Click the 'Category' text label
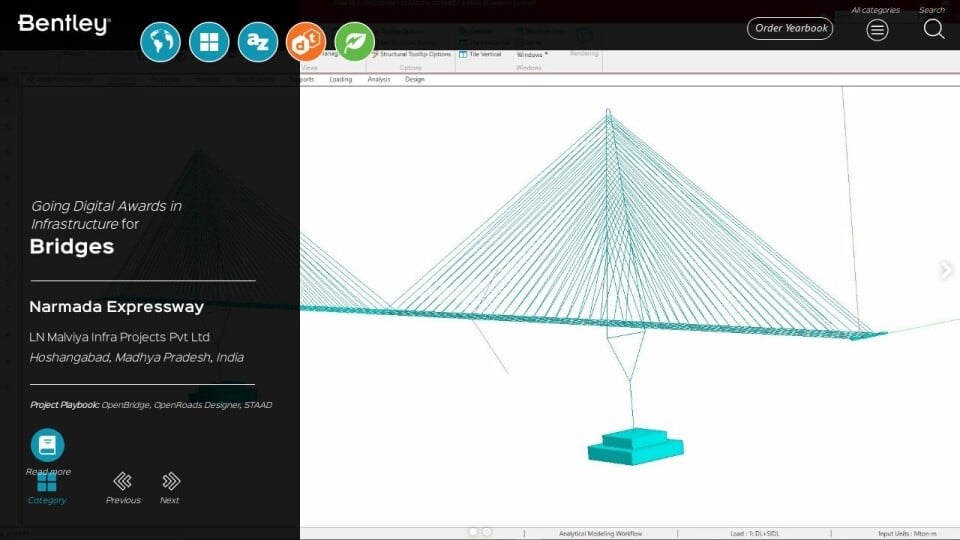The width and height of the screenshot is (960, 540). tap(47, 500)
